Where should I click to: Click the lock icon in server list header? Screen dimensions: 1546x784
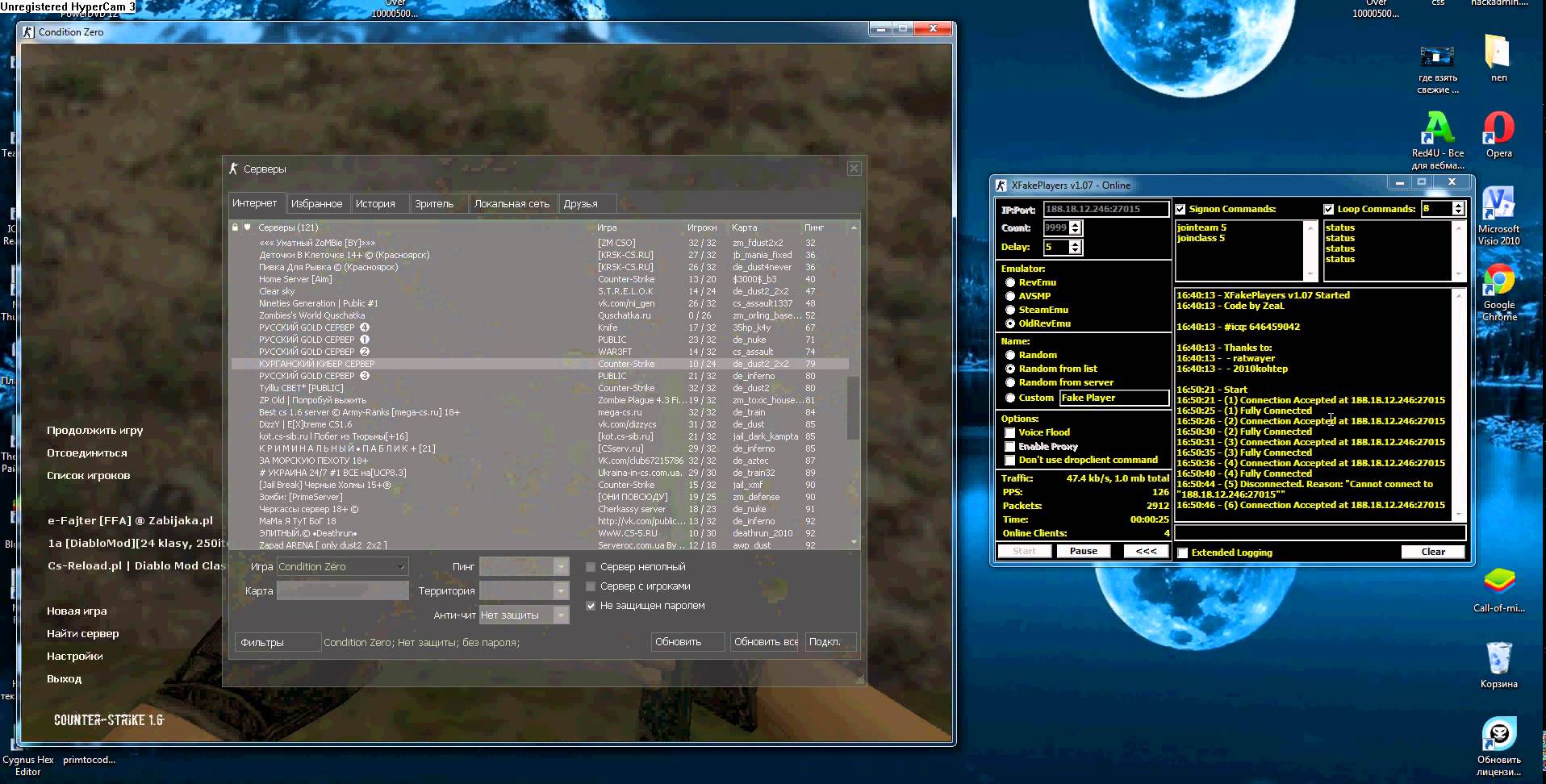pyautogui.click(x=236, y=227)
